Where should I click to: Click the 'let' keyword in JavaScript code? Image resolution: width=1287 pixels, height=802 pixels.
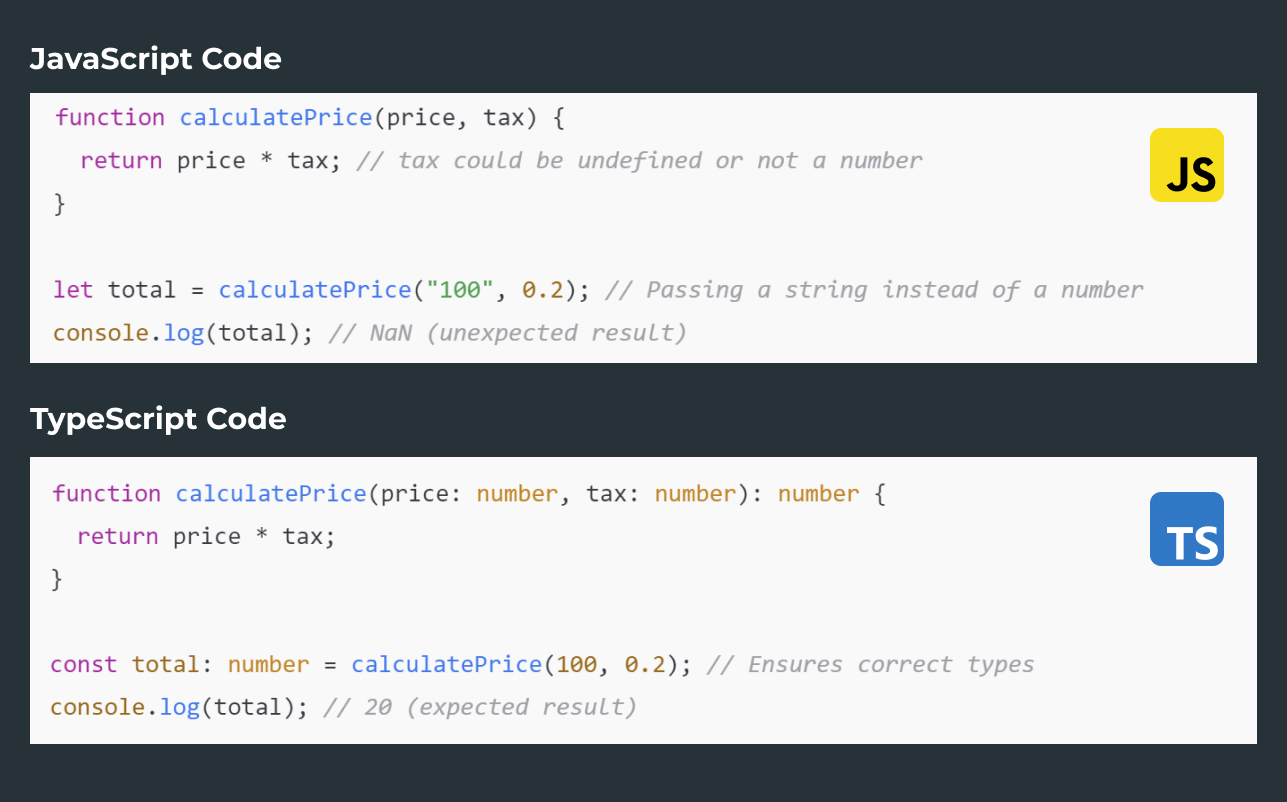pyautogui.click(x=73, y=290)
